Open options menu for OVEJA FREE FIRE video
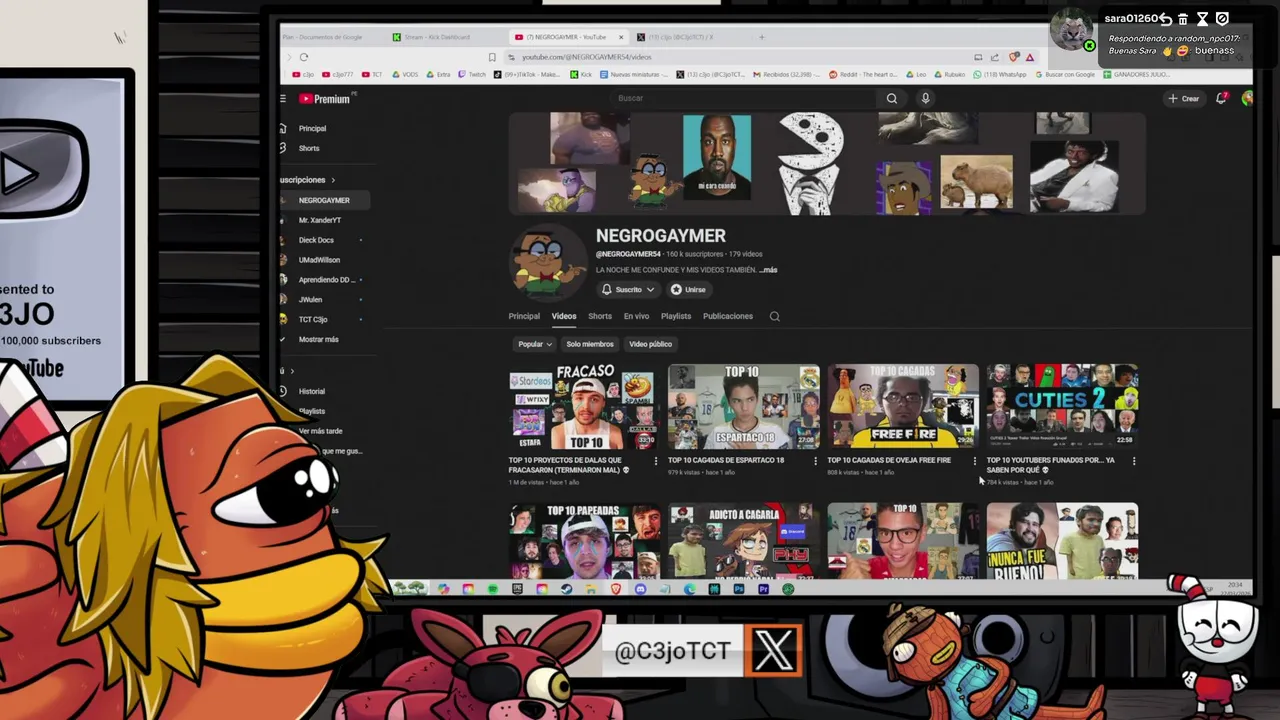This screenshot has width=1280, height=720. click(975, 461)
